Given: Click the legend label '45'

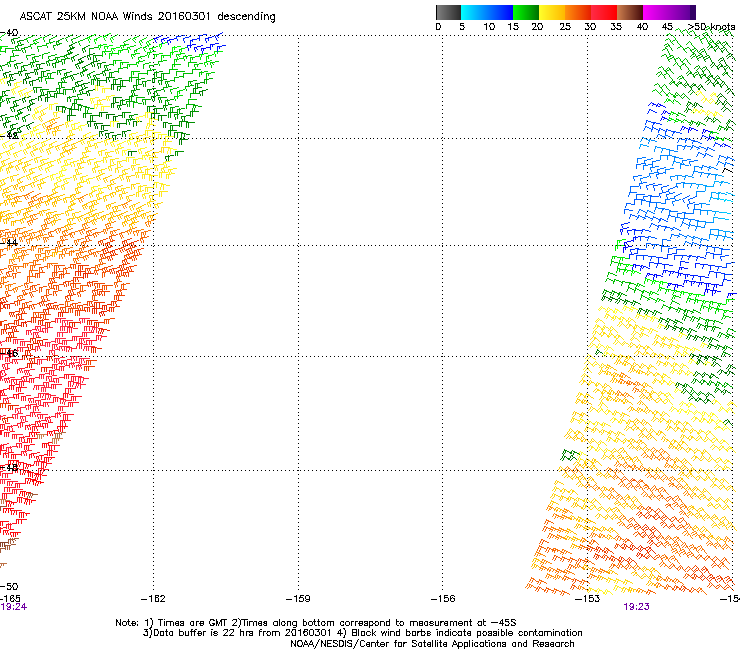Looking at the screenshot, I should (x=667, y=27).
